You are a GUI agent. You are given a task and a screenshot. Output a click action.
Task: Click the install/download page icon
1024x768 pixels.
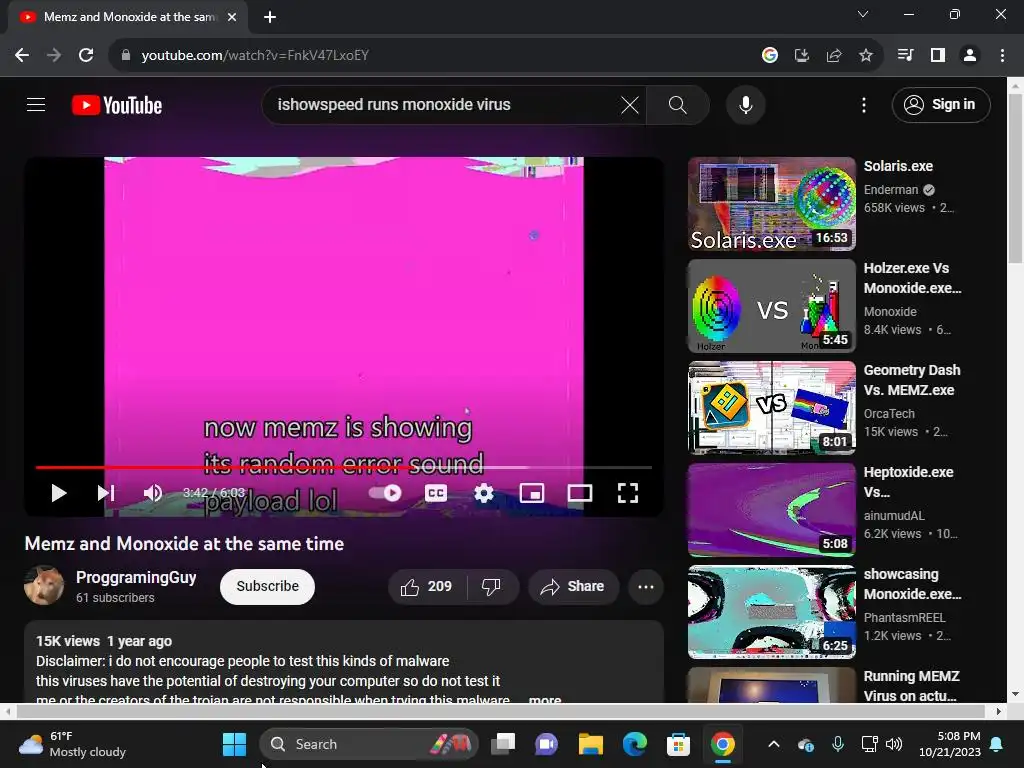801,55
